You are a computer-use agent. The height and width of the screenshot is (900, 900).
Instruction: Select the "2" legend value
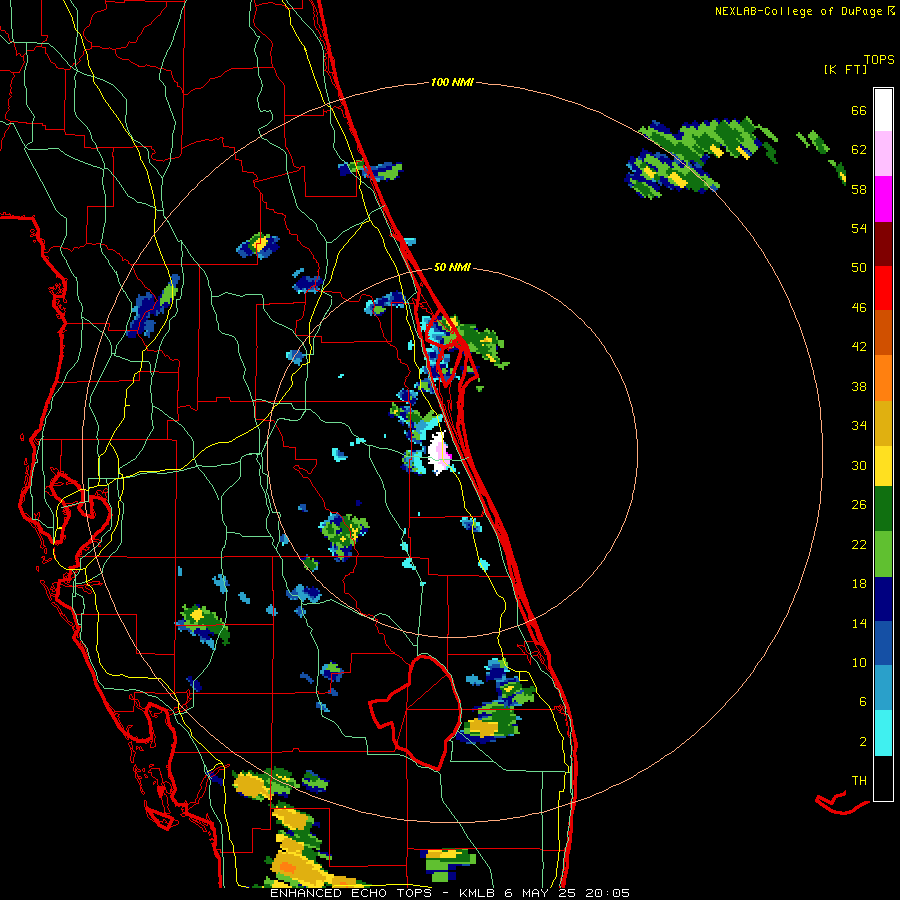pos(863,742)
